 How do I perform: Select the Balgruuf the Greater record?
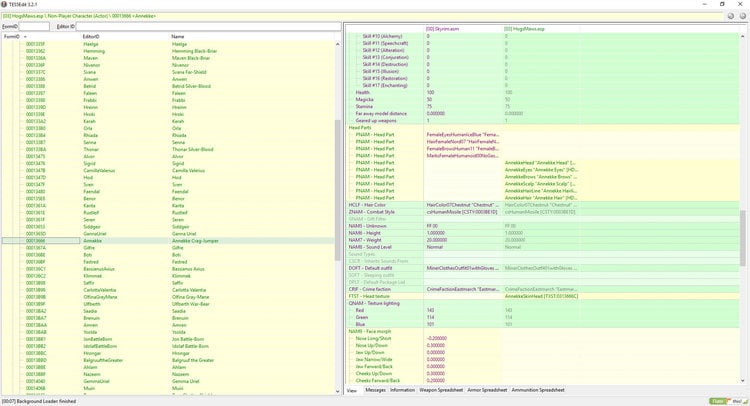[168, 360]
